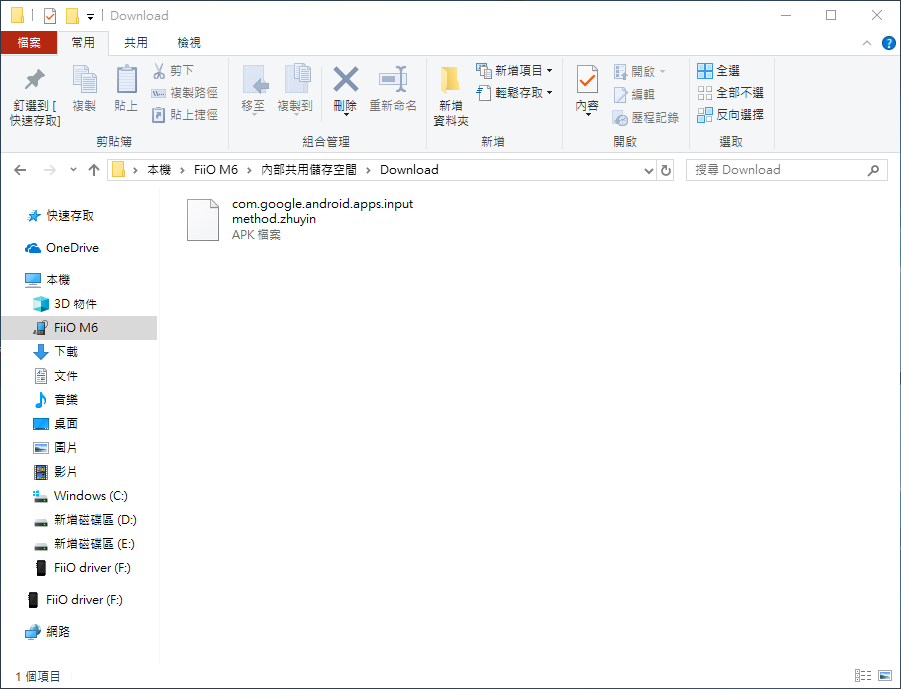
Task: Expand the address bar history dropdown
Action: (649, 170)
